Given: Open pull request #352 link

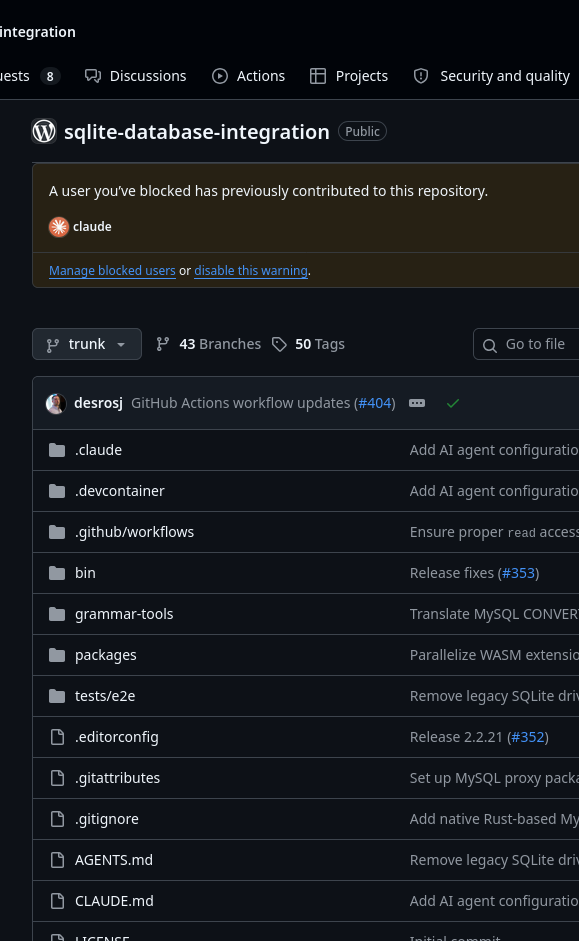Looking at the screenshot, I should tap(528, 737).
